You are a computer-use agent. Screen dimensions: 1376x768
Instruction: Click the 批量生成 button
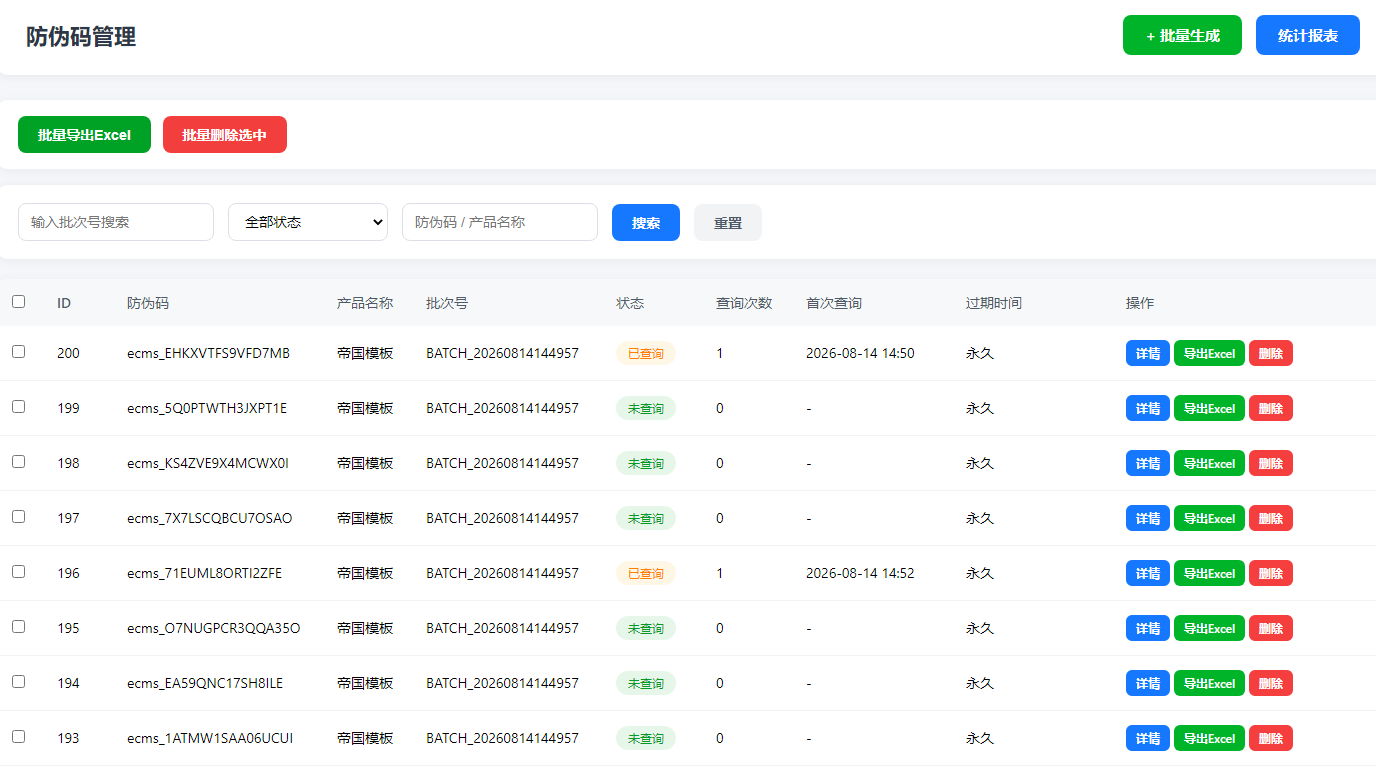1182,35
